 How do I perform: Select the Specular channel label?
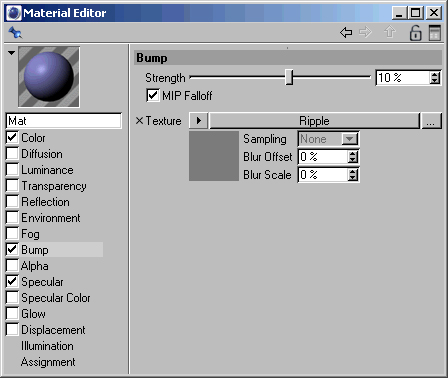[42, 282]
